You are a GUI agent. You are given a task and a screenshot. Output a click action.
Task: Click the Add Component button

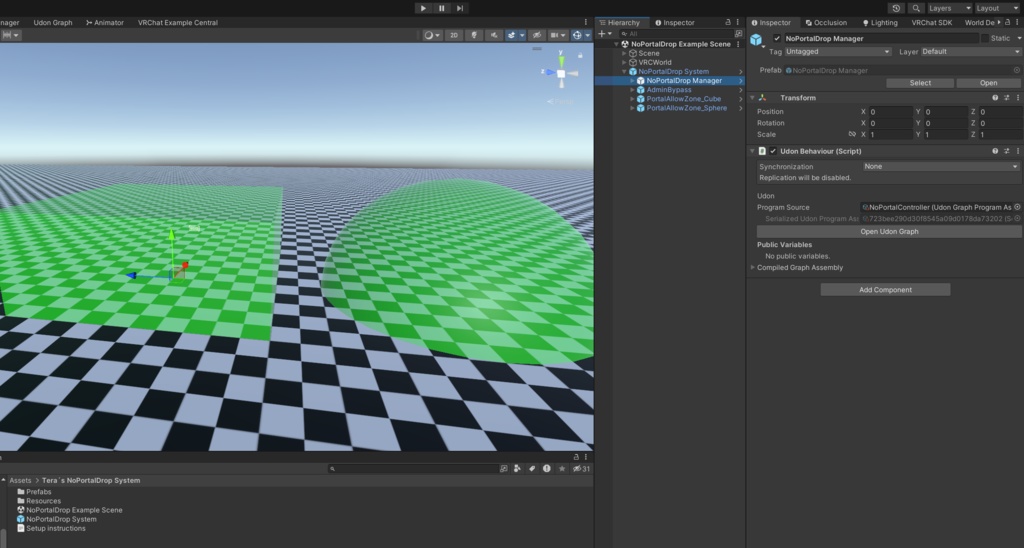(885, 290)
